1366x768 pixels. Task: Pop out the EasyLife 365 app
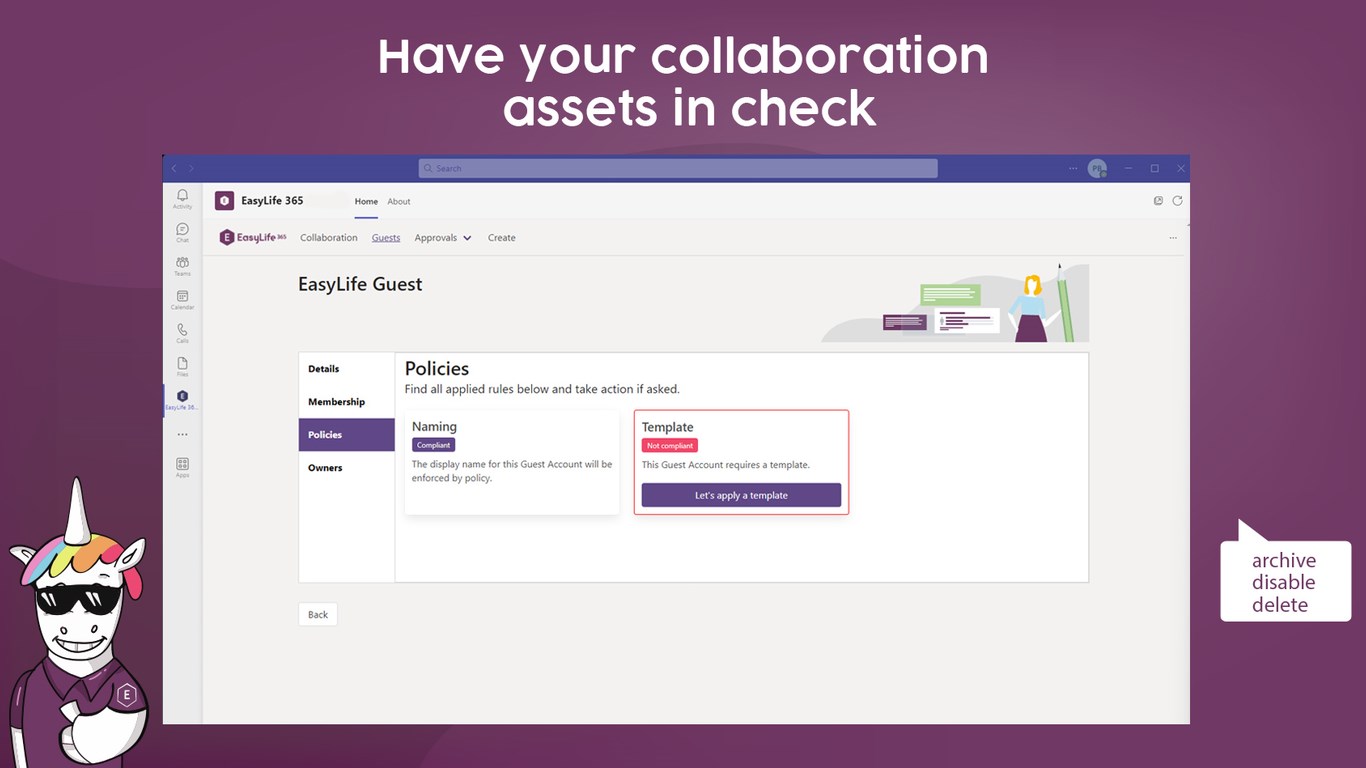coord(1158,201)
